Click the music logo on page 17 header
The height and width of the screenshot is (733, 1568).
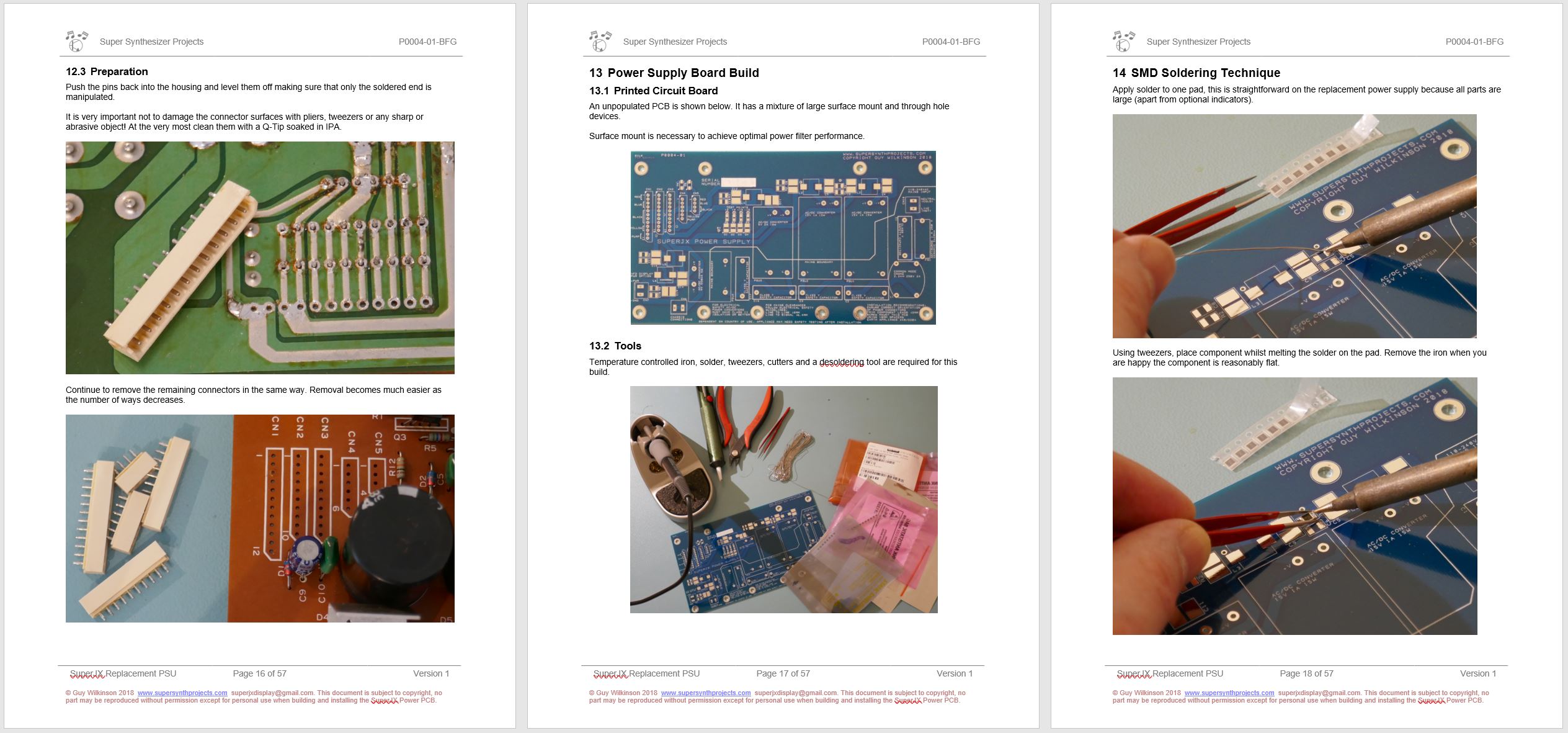600,41
